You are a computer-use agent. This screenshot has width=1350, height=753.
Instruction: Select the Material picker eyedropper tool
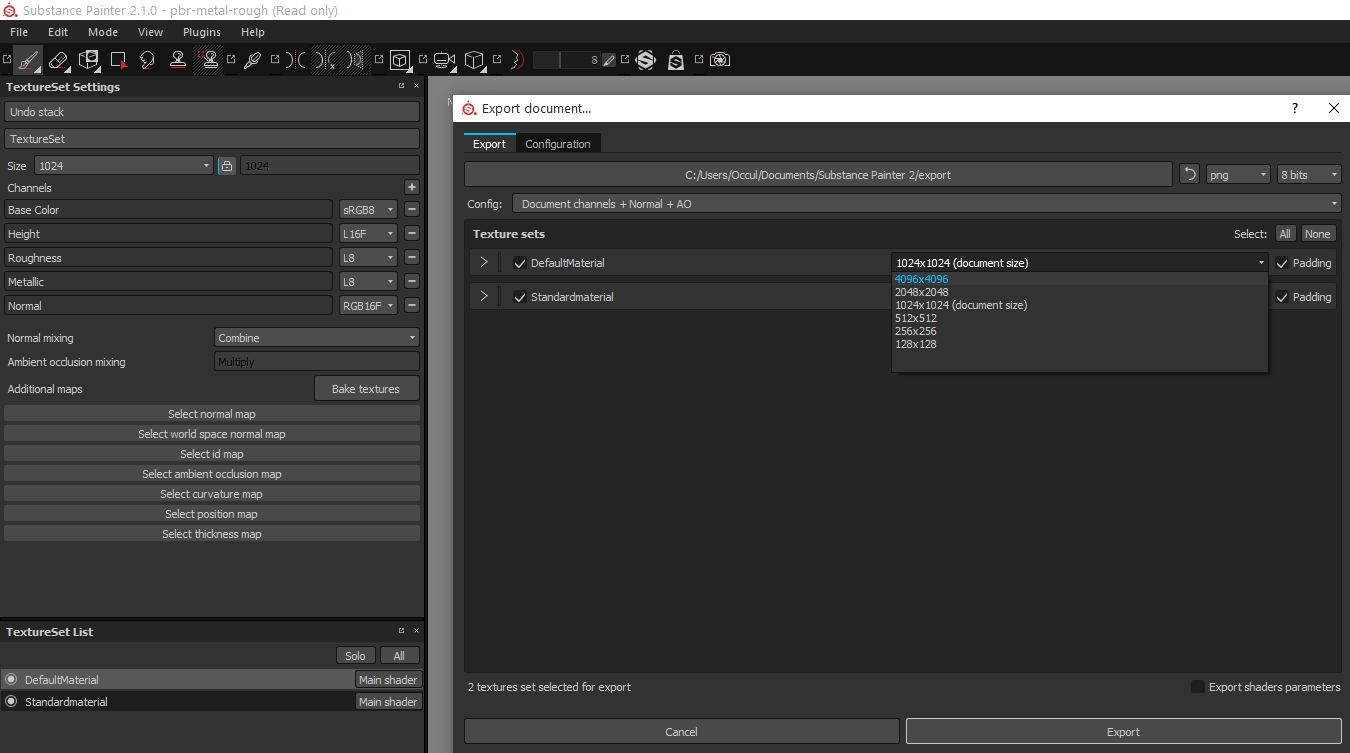[x=252, y=60]
